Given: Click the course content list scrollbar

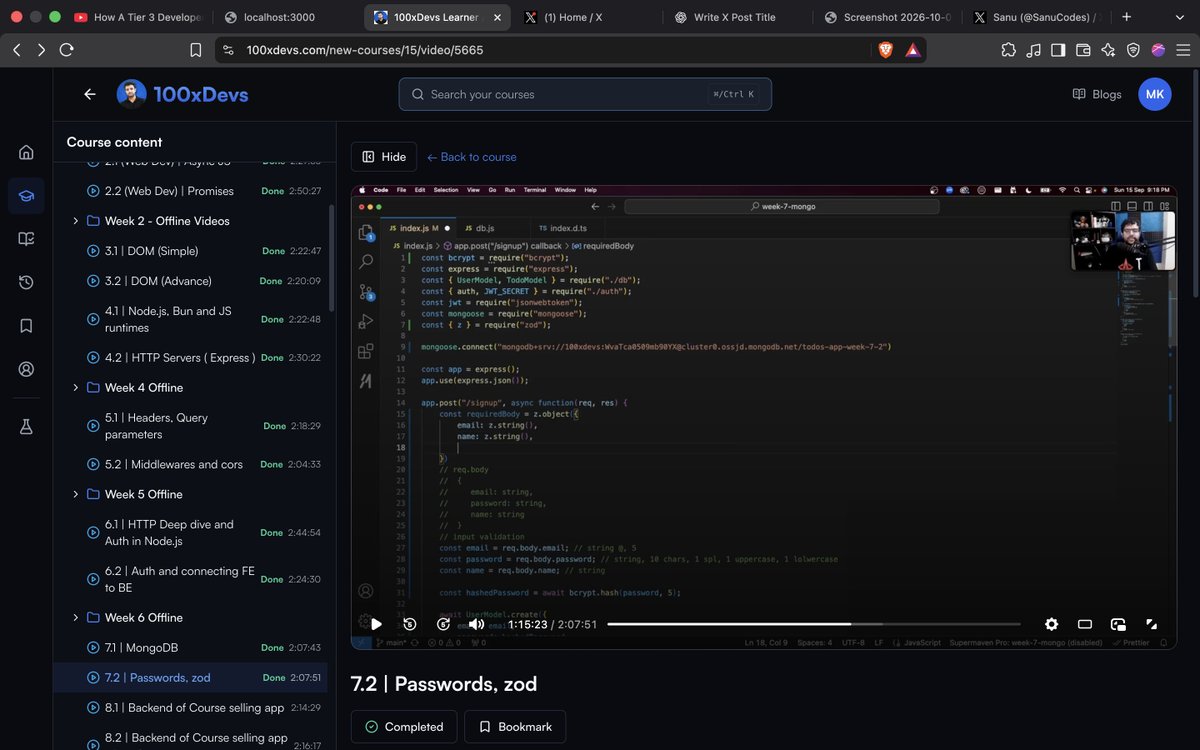Looking at the screenshot, I should pyautogui.click(x=331, y=259).
